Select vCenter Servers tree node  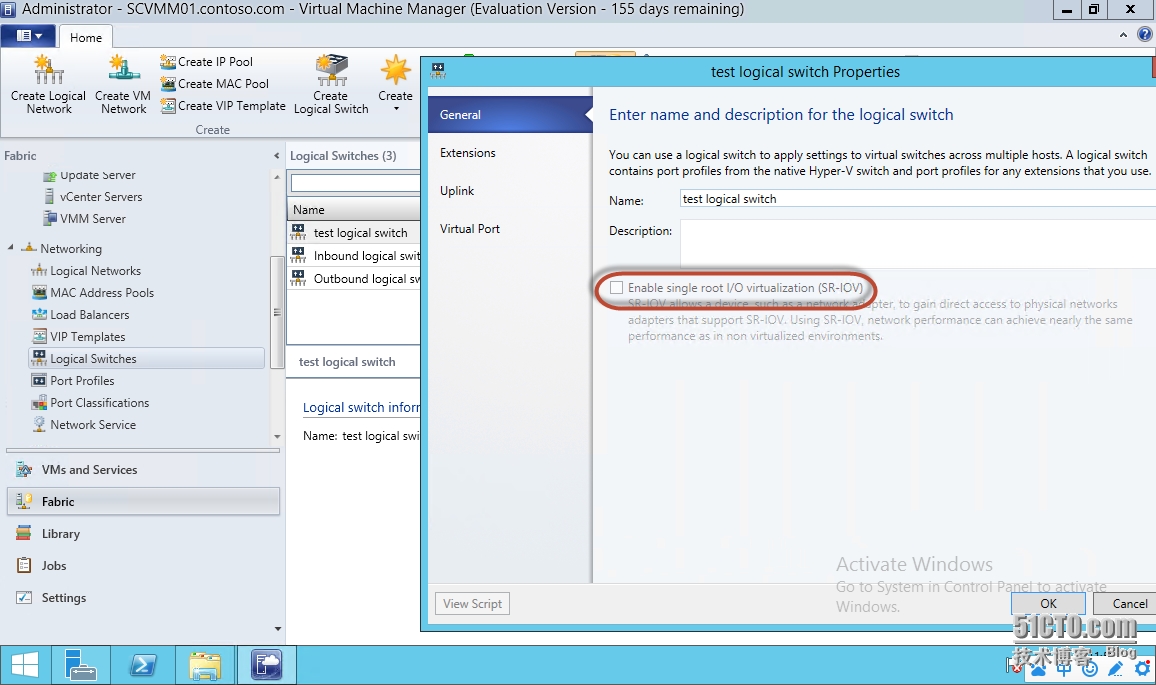click(92, 197)
